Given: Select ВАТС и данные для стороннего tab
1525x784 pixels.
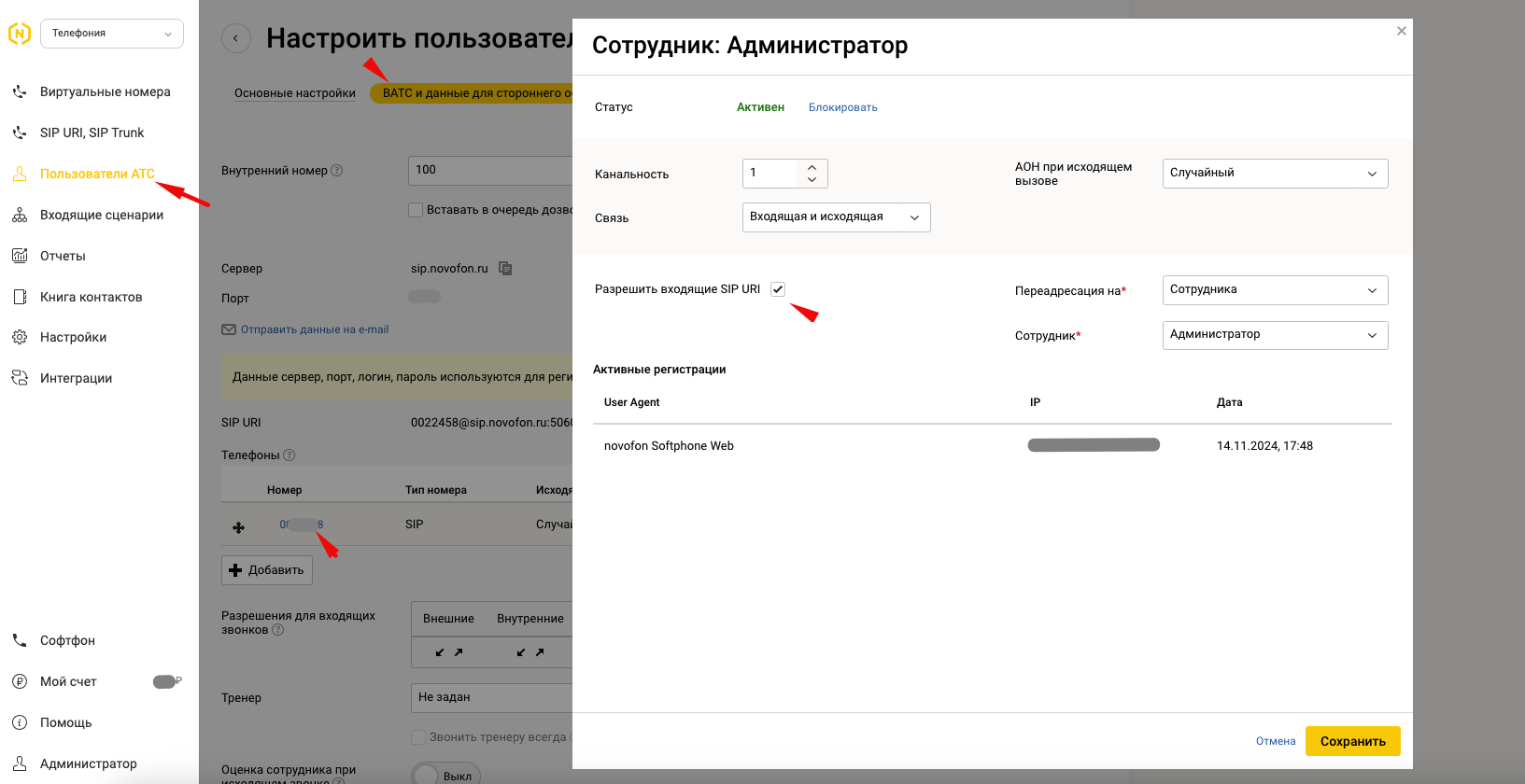Looking at the screenshot, I should pos(472,93).
